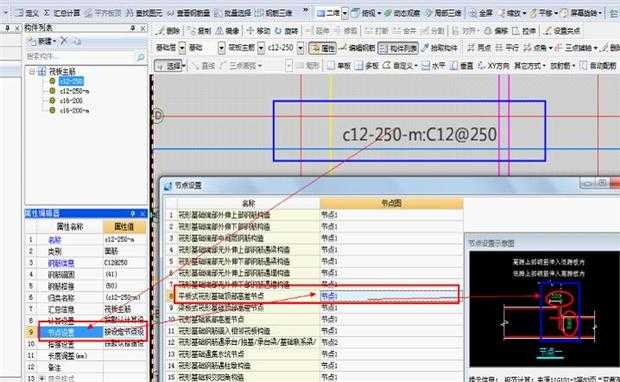
Task: Click the 节点图 column header
Action: coord(391,203)
